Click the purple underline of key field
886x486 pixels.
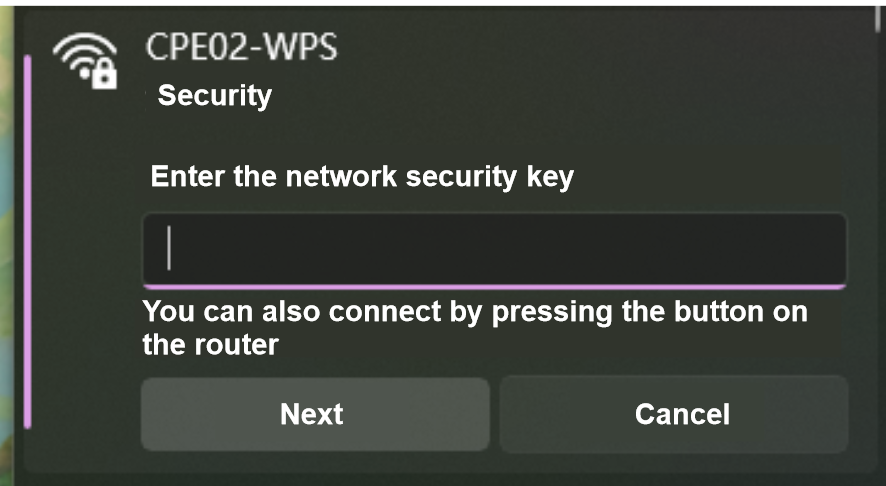[x=493, y=285]
